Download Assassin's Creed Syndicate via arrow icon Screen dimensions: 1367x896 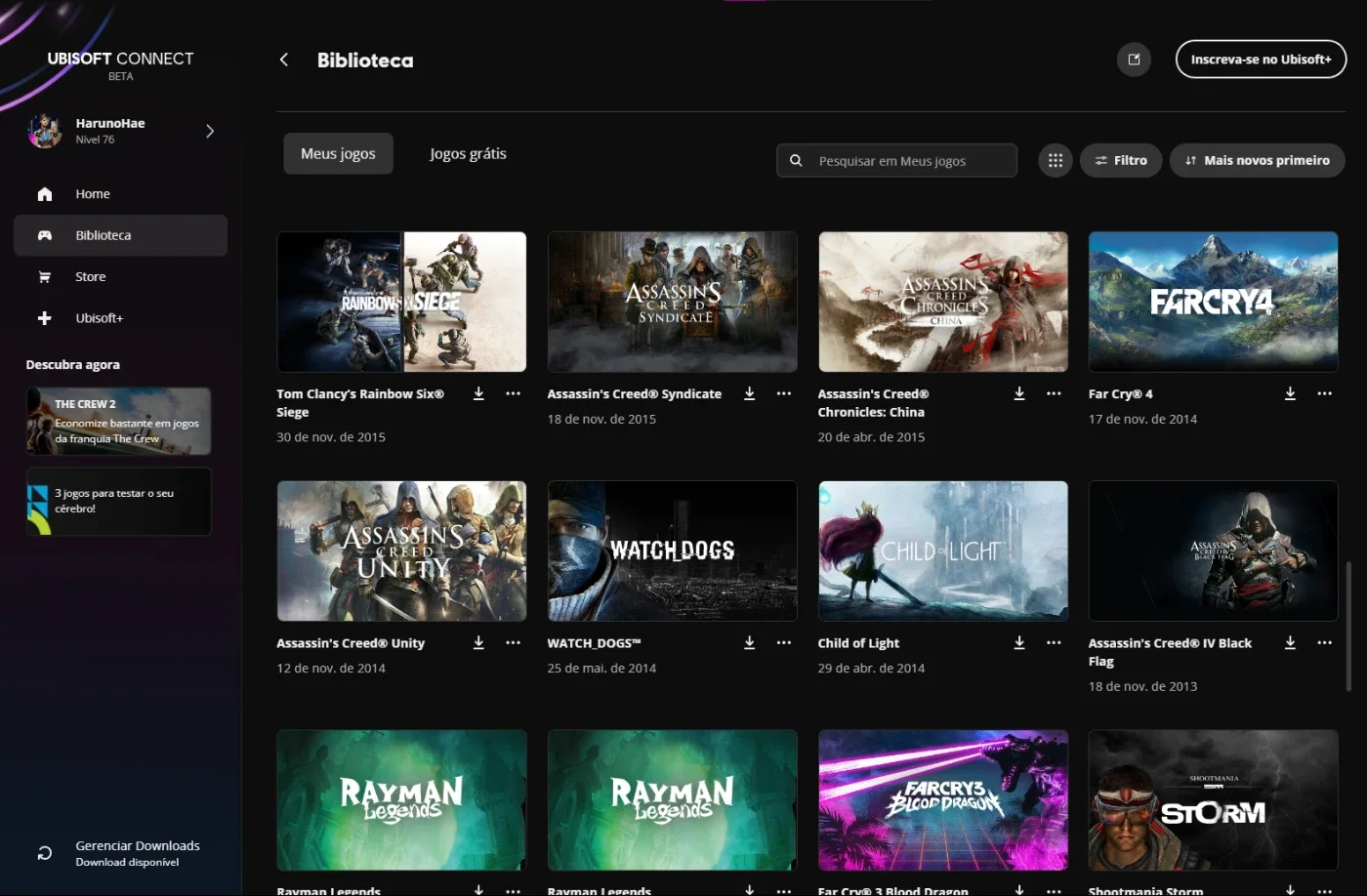[x=749, y=393]
